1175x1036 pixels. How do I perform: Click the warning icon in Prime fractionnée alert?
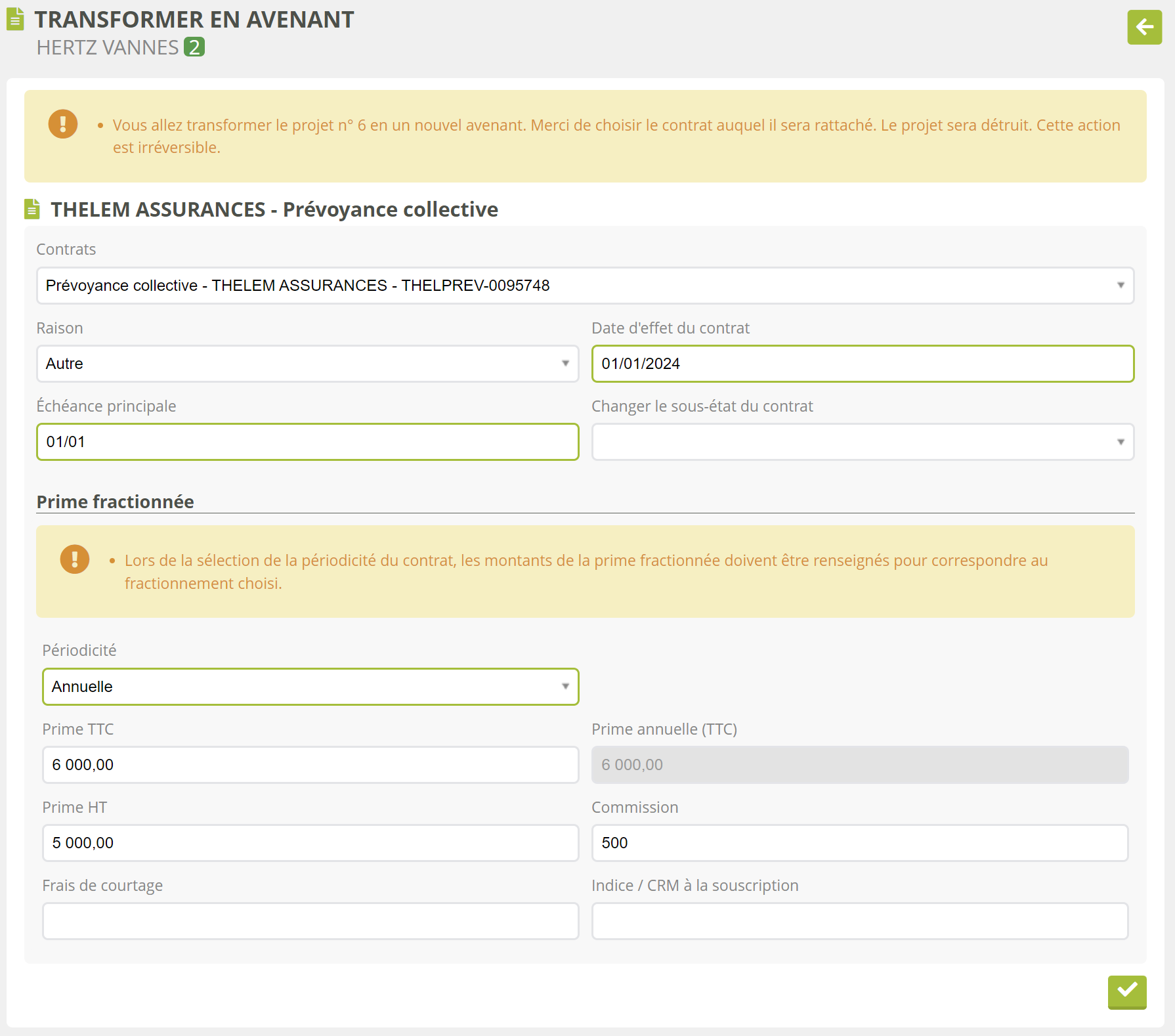pos(75,559)
